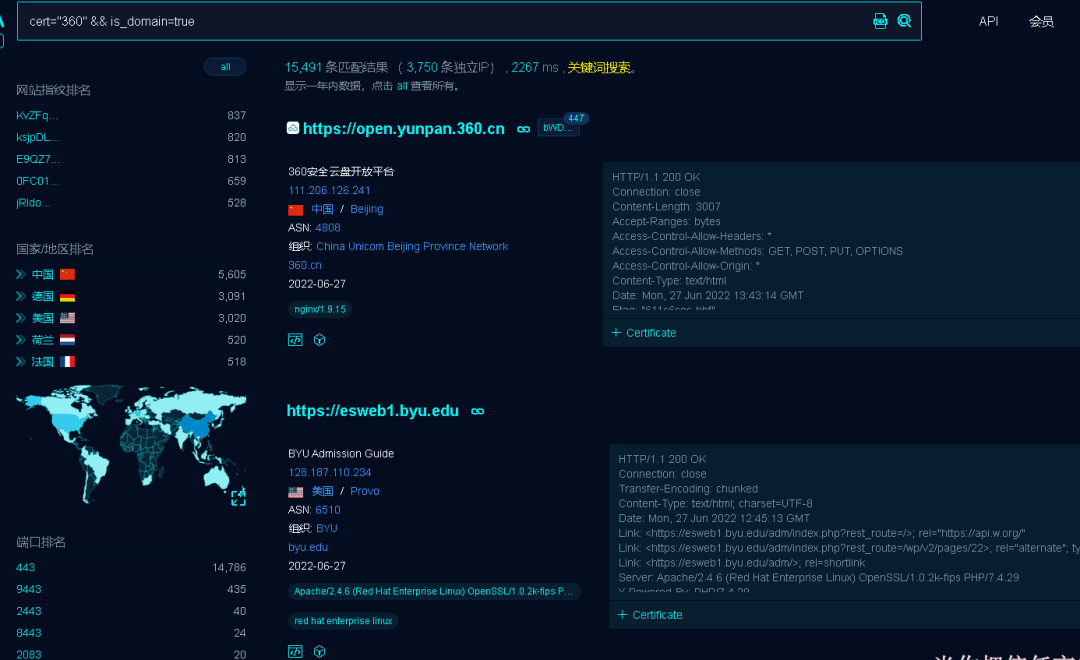1080x660 pixels.
Task: Open IP link 111.206.126.241
Action: (329, 190)
